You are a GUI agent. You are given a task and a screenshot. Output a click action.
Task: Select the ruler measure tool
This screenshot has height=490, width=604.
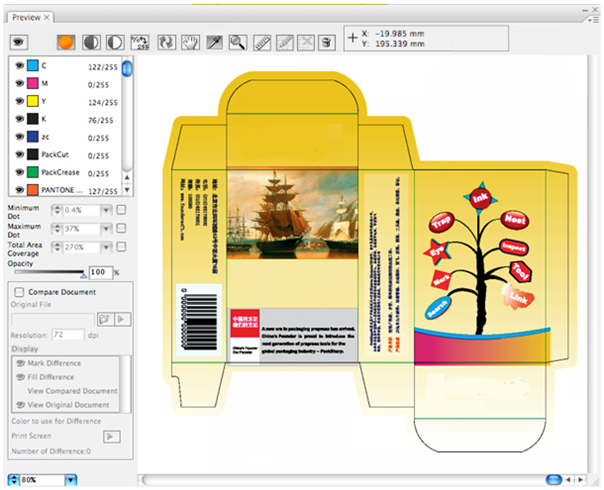[262, 41]
